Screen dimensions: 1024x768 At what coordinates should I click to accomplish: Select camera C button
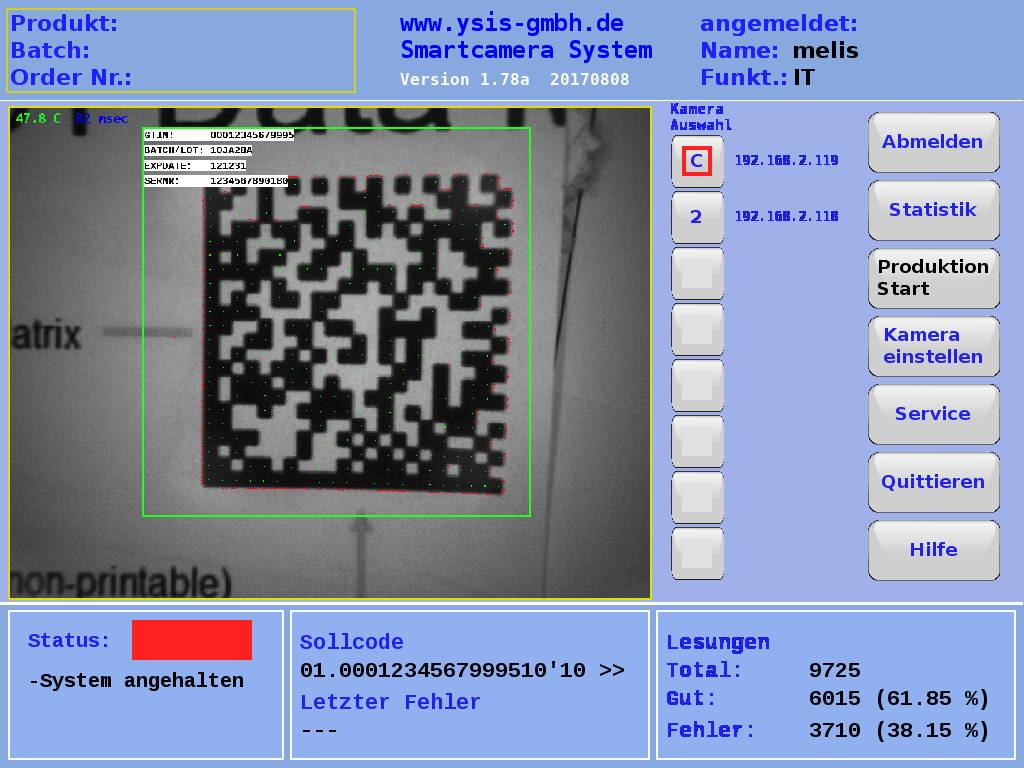(x=697, y=161)
